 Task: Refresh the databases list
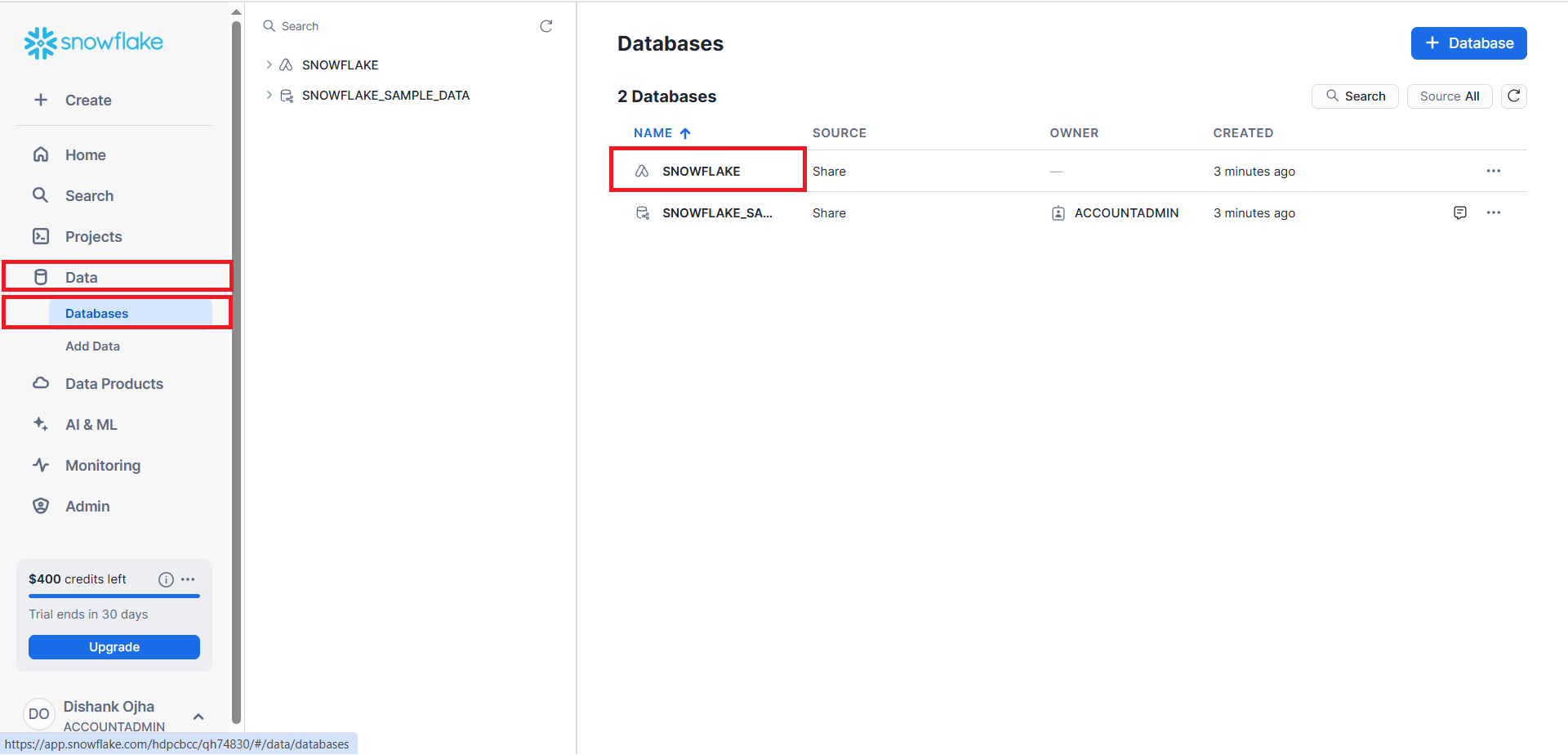1514,96
